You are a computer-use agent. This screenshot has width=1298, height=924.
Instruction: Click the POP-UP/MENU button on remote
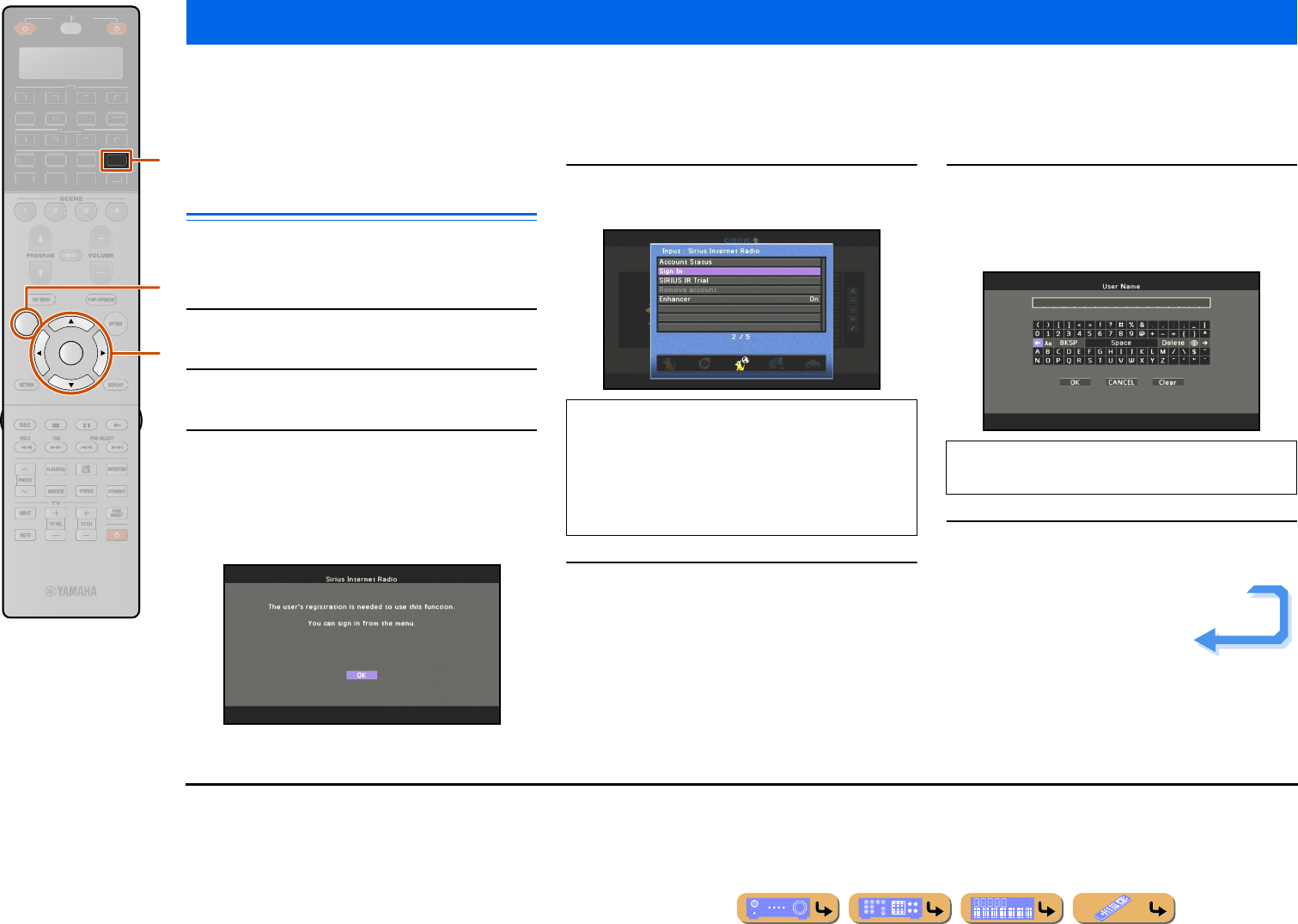pyautogui.click(x=101, y=300)
